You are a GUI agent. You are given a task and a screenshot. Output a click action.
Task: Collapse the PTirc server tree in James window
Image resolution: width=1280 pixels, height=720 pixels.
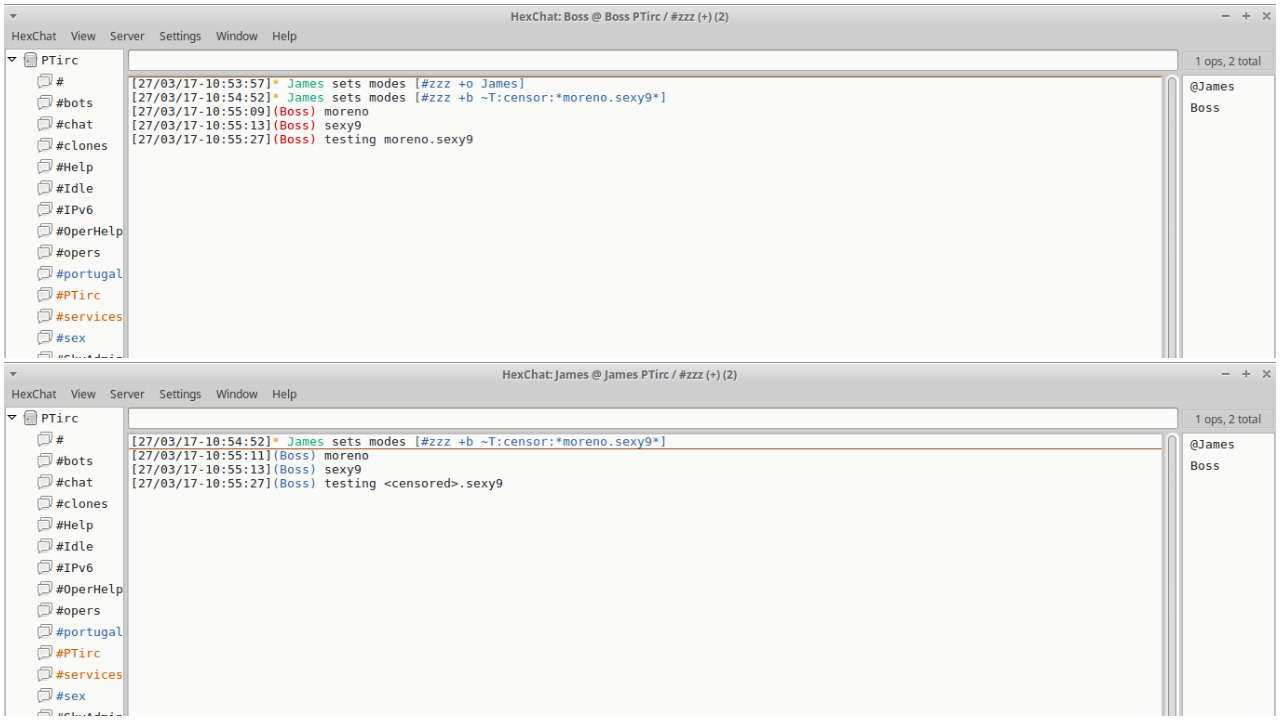tap(13, 418)
